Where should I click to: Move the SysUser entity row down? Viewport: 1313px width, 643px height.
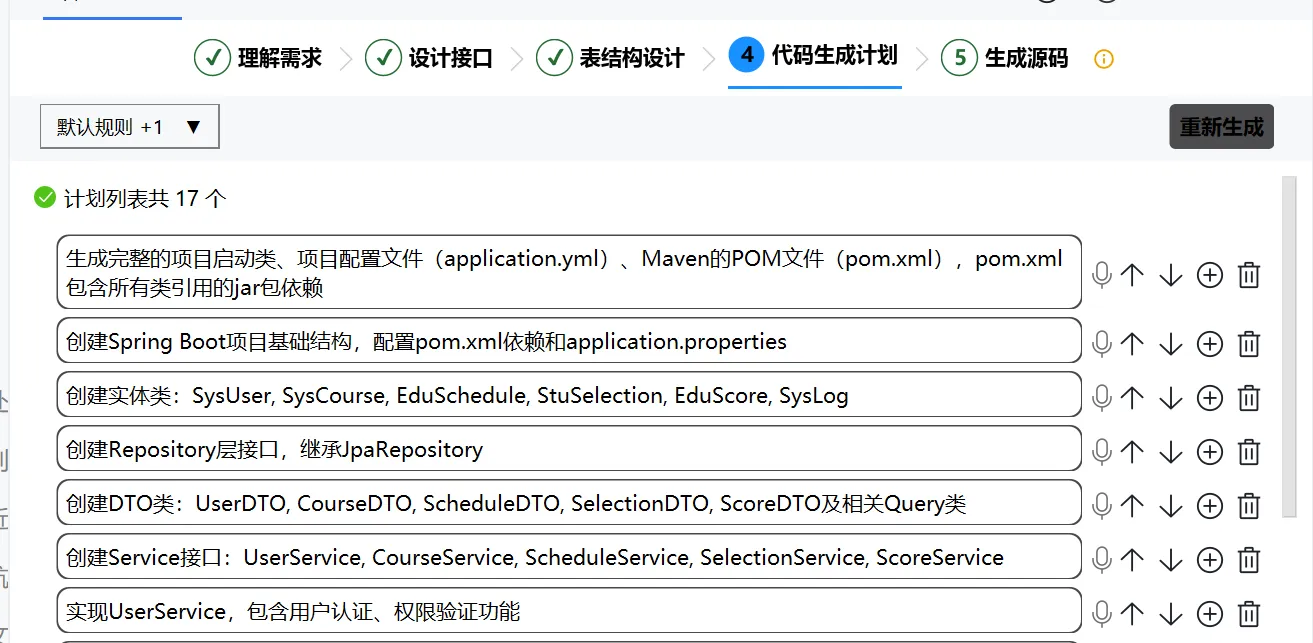[x=1171, y=398]
